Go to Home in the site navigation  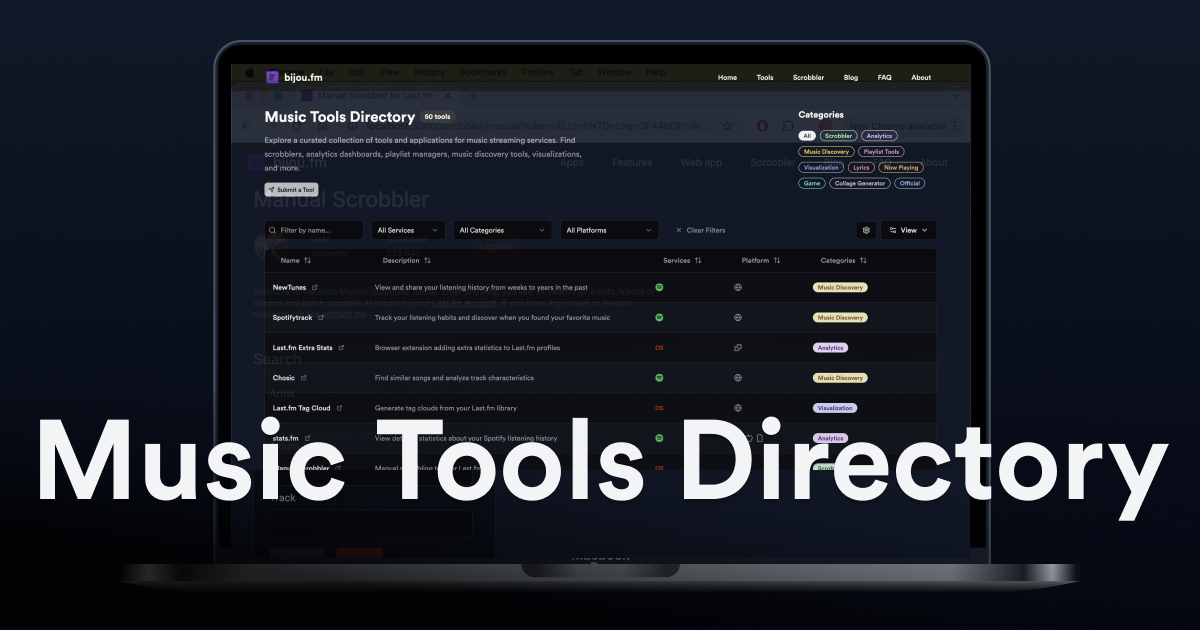pyautogui.click(x=727, y=77)
